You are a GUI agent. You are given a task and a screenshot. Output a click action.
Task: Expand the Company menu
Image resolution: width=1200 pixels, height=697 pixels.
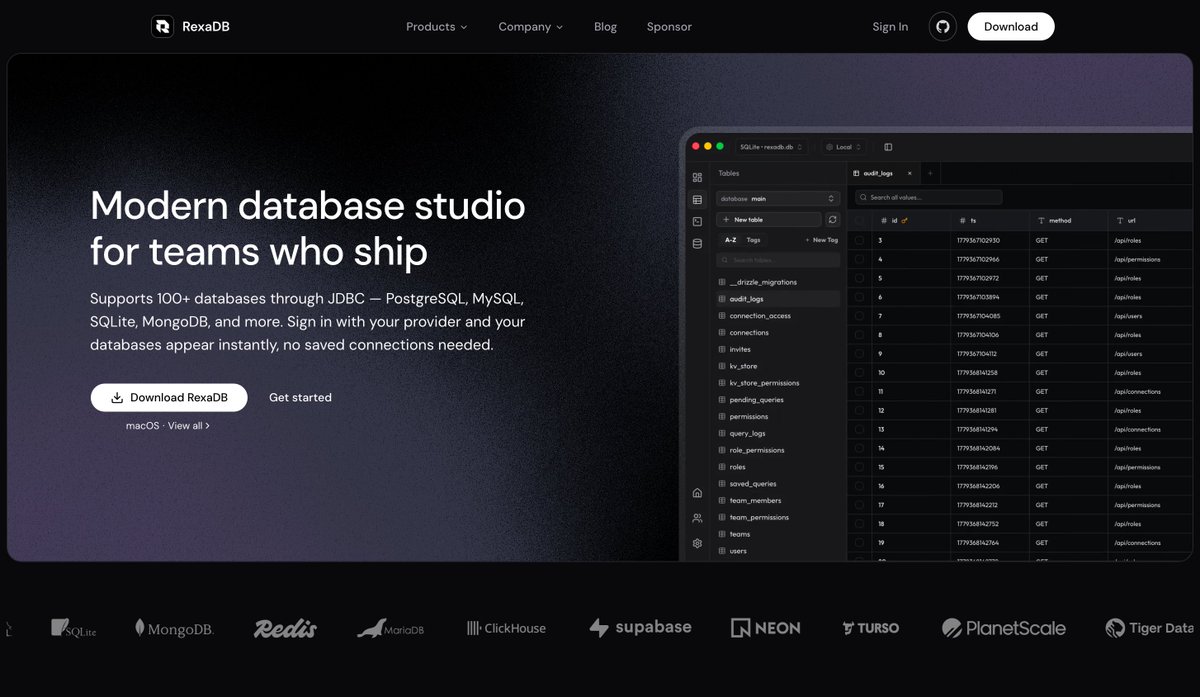(531, 27)
